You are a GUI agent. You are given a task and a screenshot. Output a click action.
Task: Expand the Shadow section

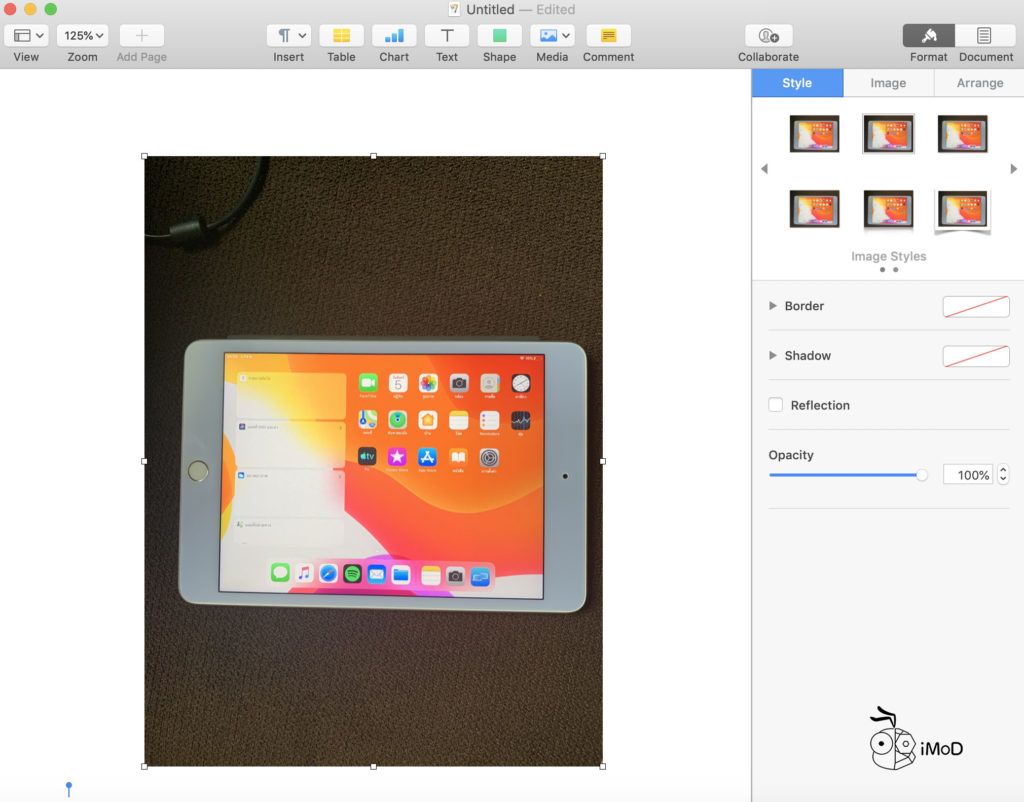coord(772,356)
